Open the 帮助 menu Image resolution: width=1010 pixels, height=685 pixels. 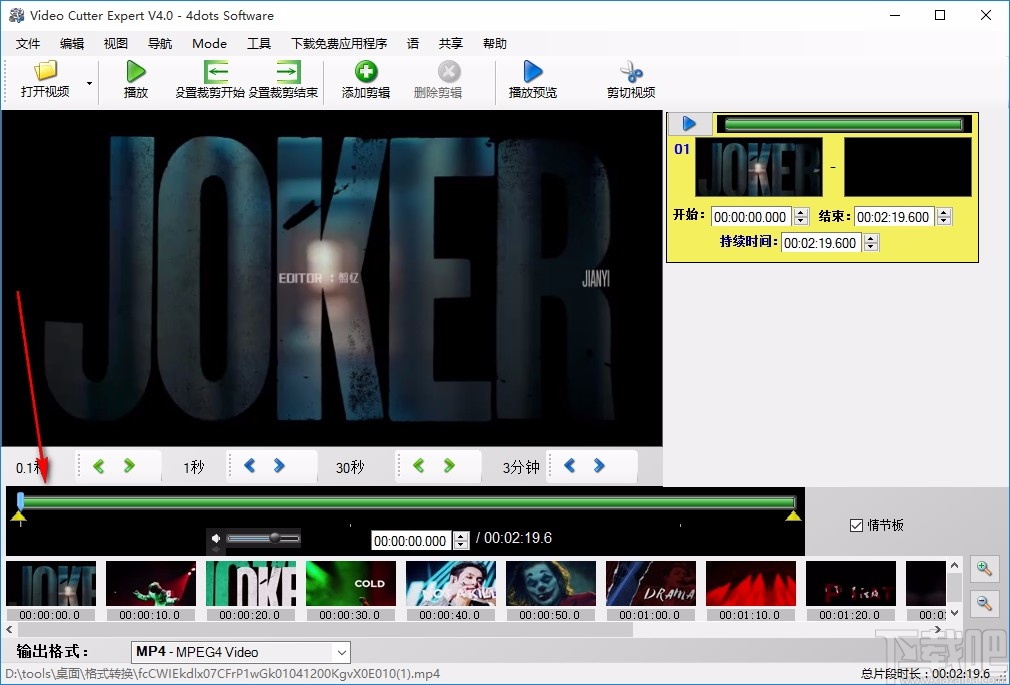[494, 43]
